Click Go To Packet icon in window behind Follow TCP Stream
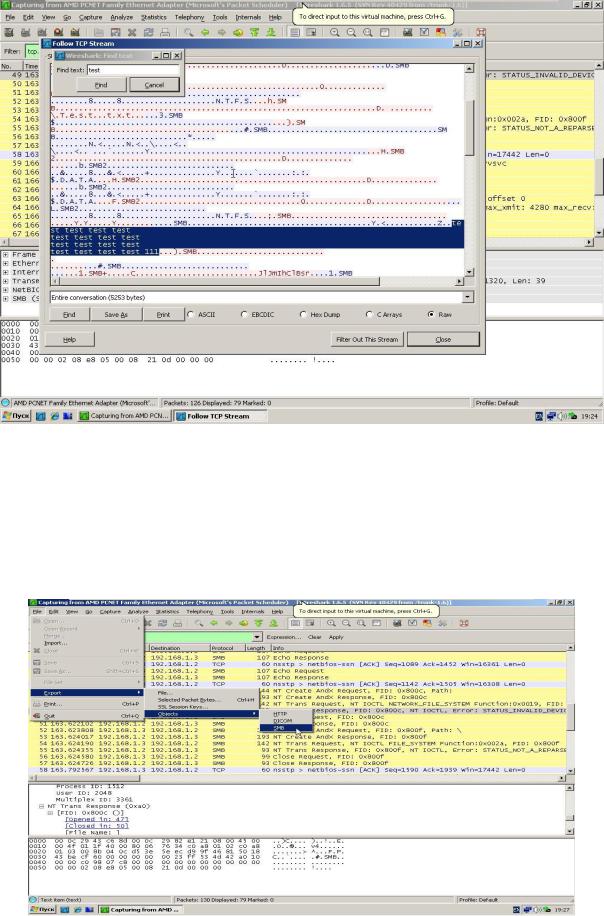This screenshot has width=604, height=916. click(x=238, y=32)
